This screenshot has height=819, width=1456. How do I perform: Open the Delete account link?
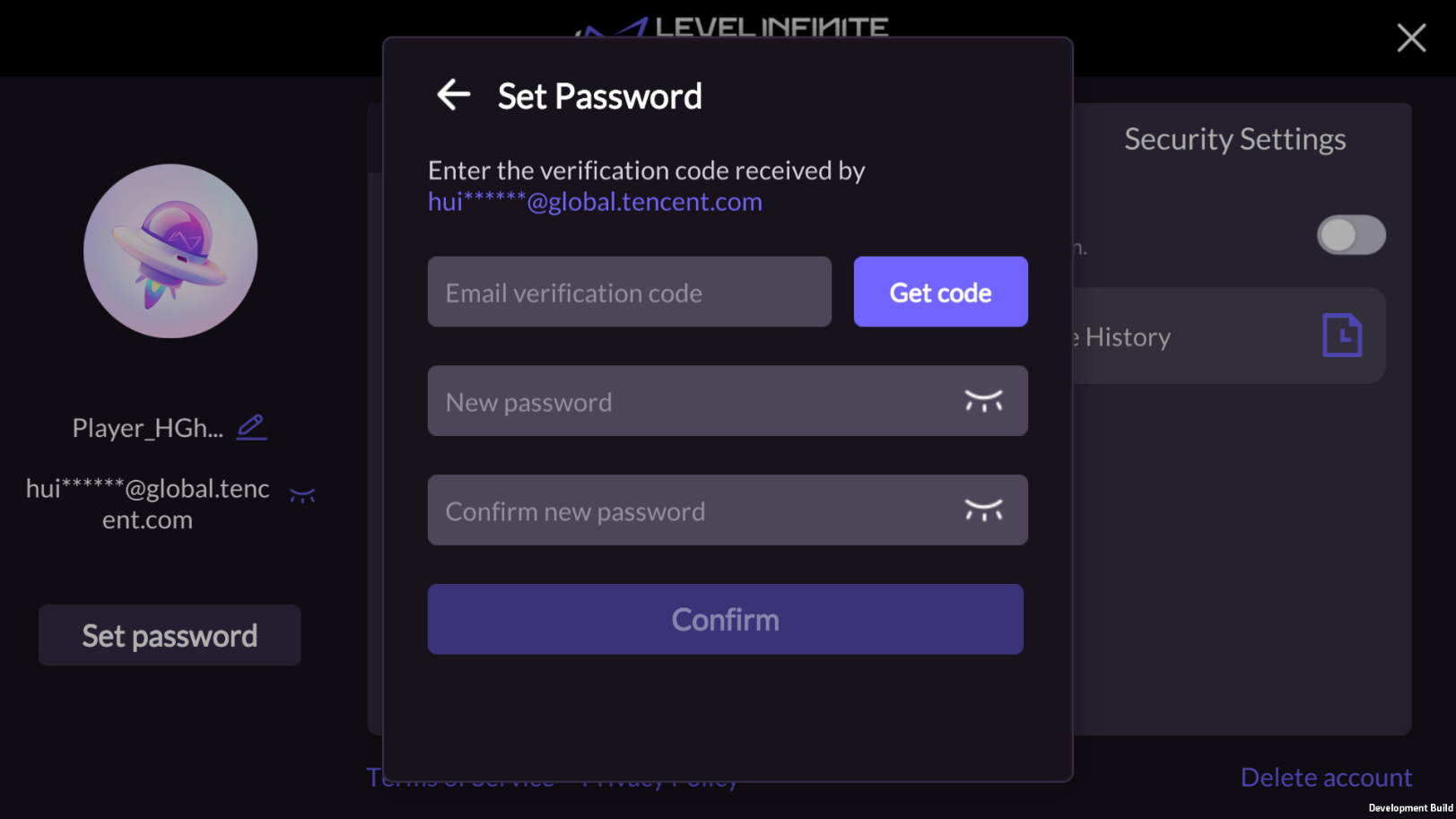1326,777
